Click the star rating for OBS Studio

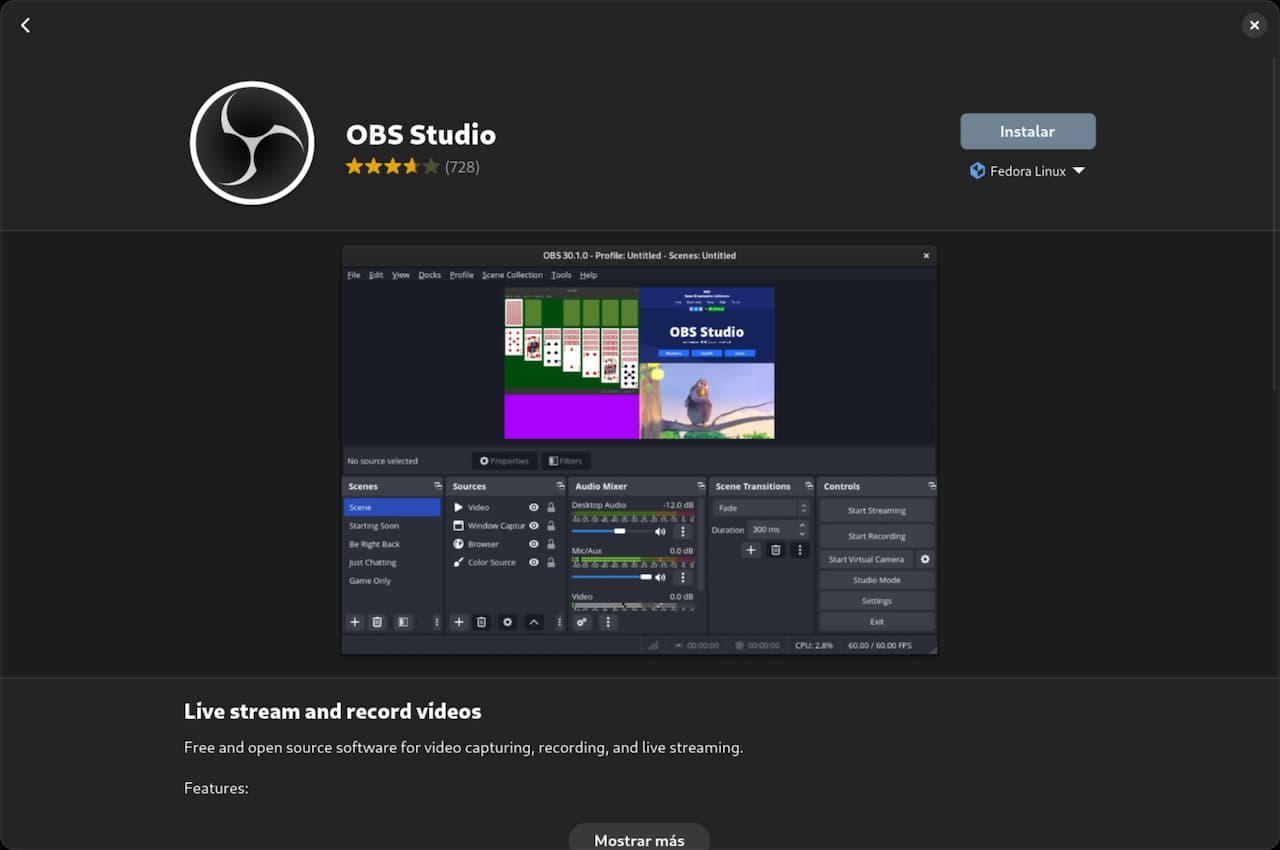click(392, 167)
